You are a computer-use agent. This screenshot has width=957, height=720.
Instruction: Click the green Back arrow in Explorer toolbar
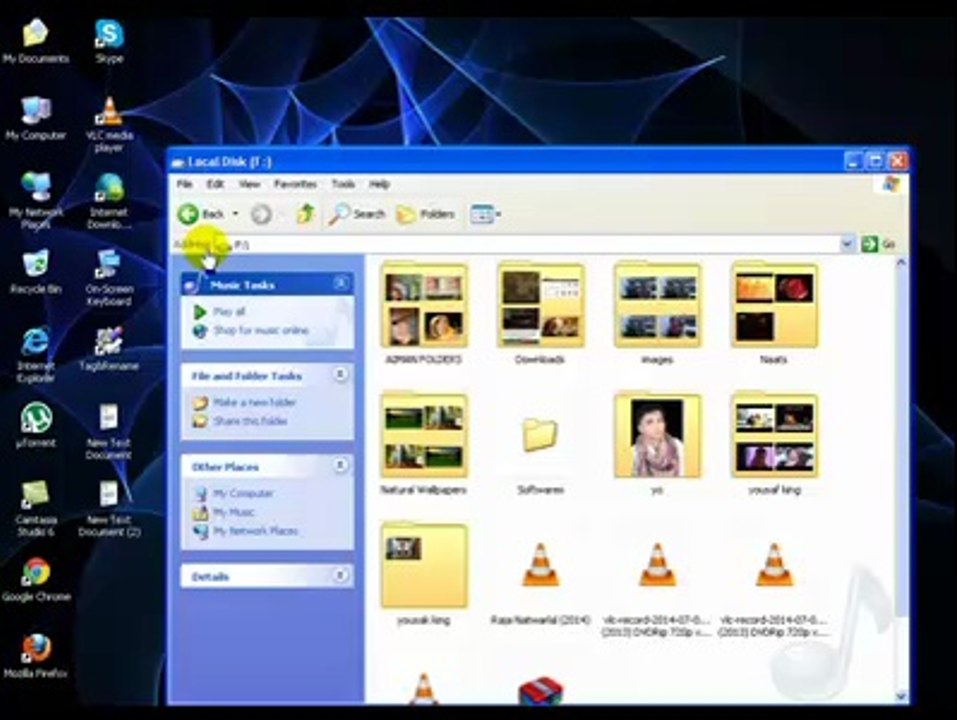[188, 214]
